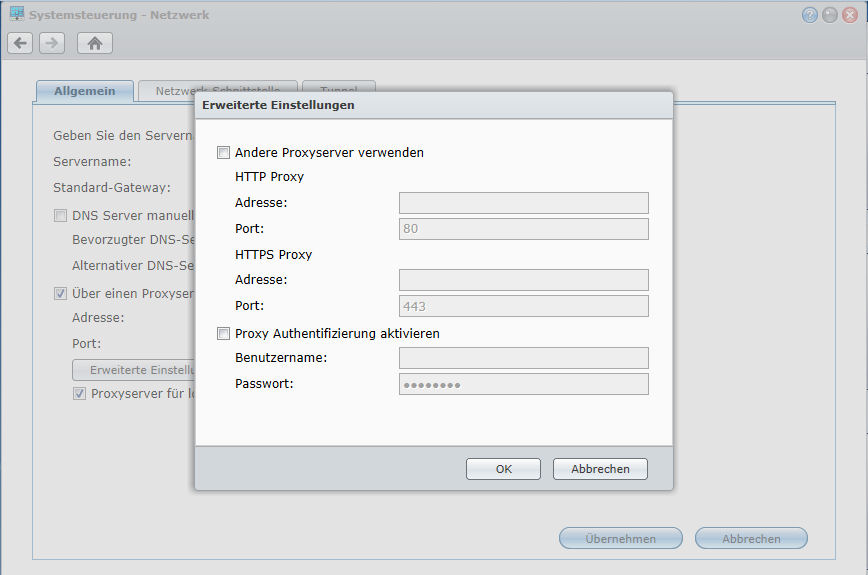Screen dimensions: 868x575
Task: Click the Passwort input field
Action: coord(523,384)
